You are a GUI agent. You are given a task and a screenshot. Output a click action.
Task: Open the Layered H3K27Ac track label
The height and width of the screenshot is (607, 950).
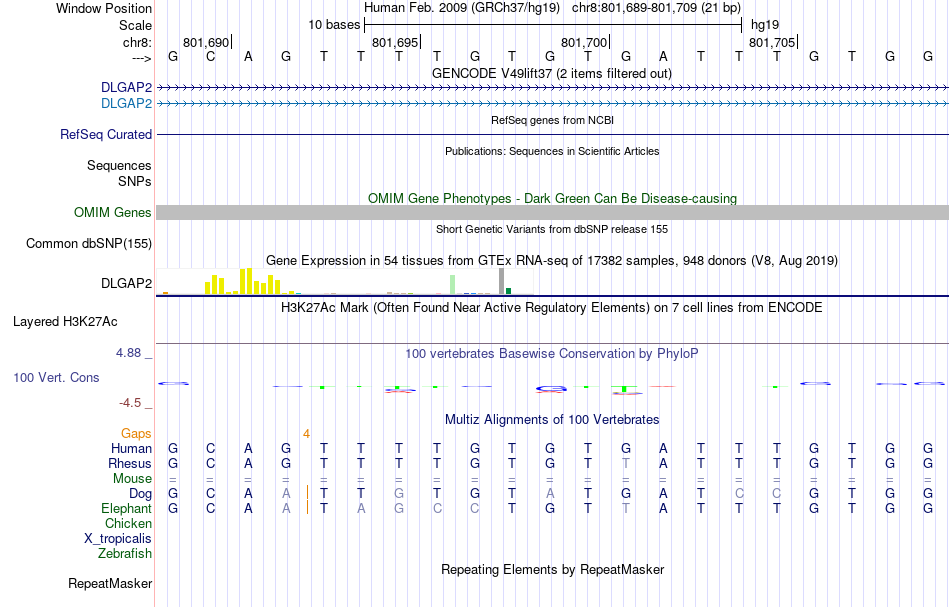[65, 322]
